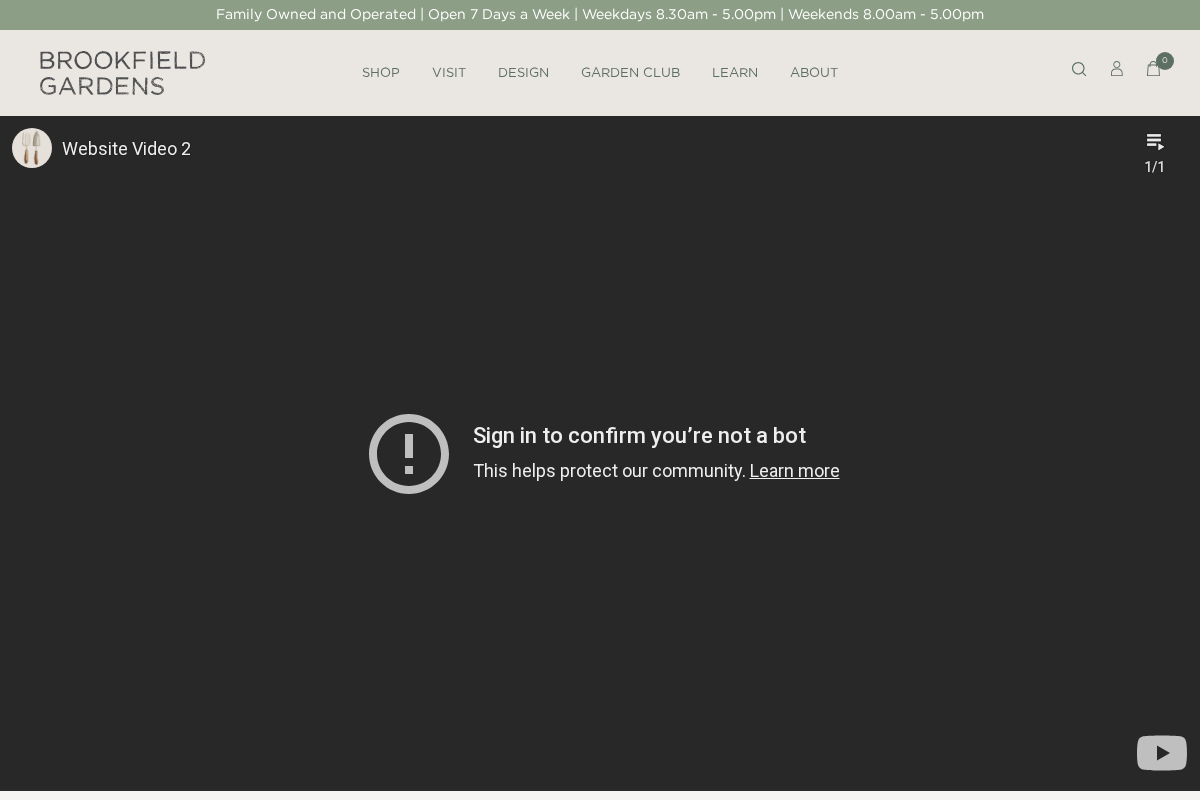
Task: Open the Garden Club menu
Action: [630, 72]
